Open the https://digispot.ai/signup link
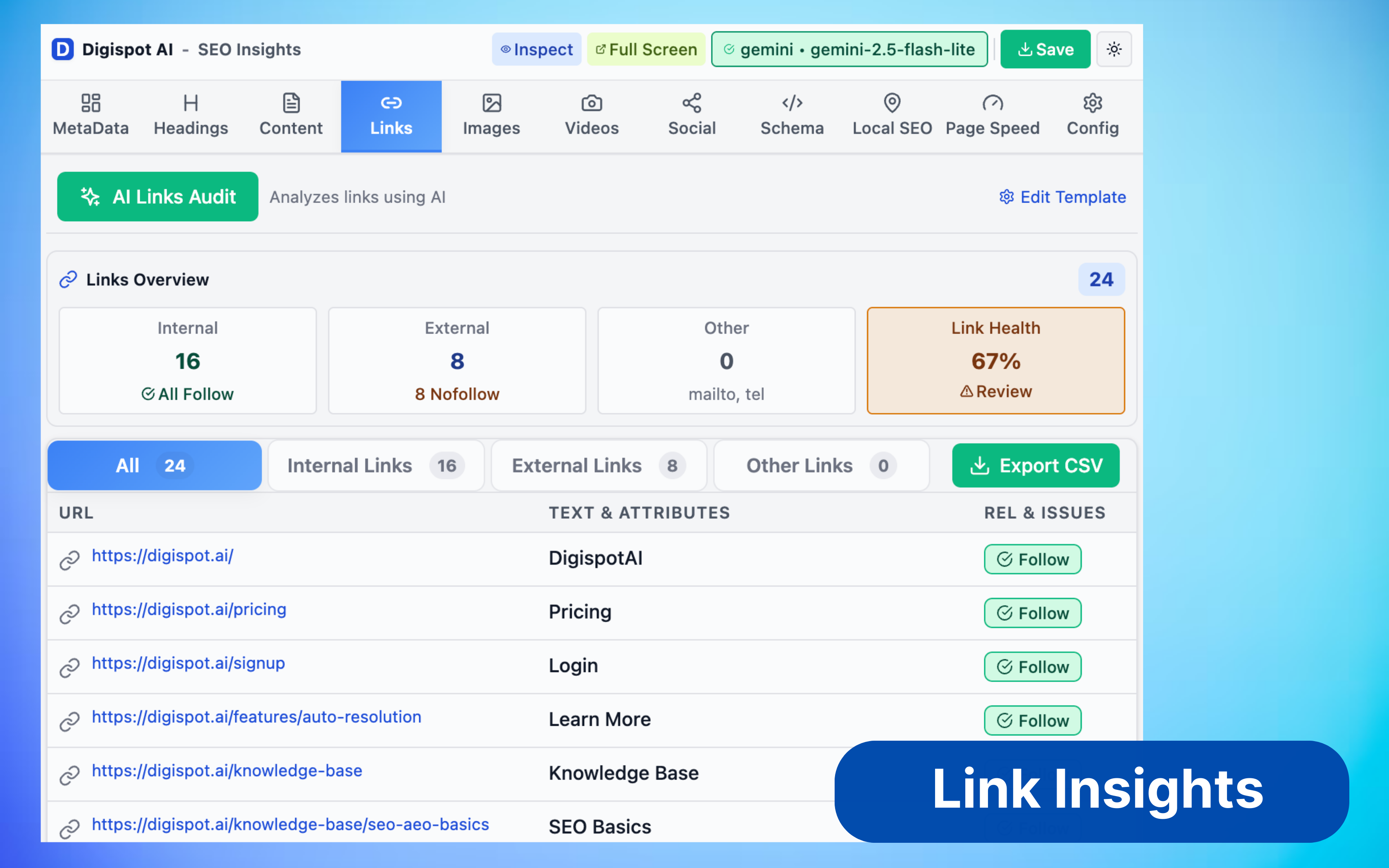The width and height of the screenshot is (1389, 868). click(188, 663)
